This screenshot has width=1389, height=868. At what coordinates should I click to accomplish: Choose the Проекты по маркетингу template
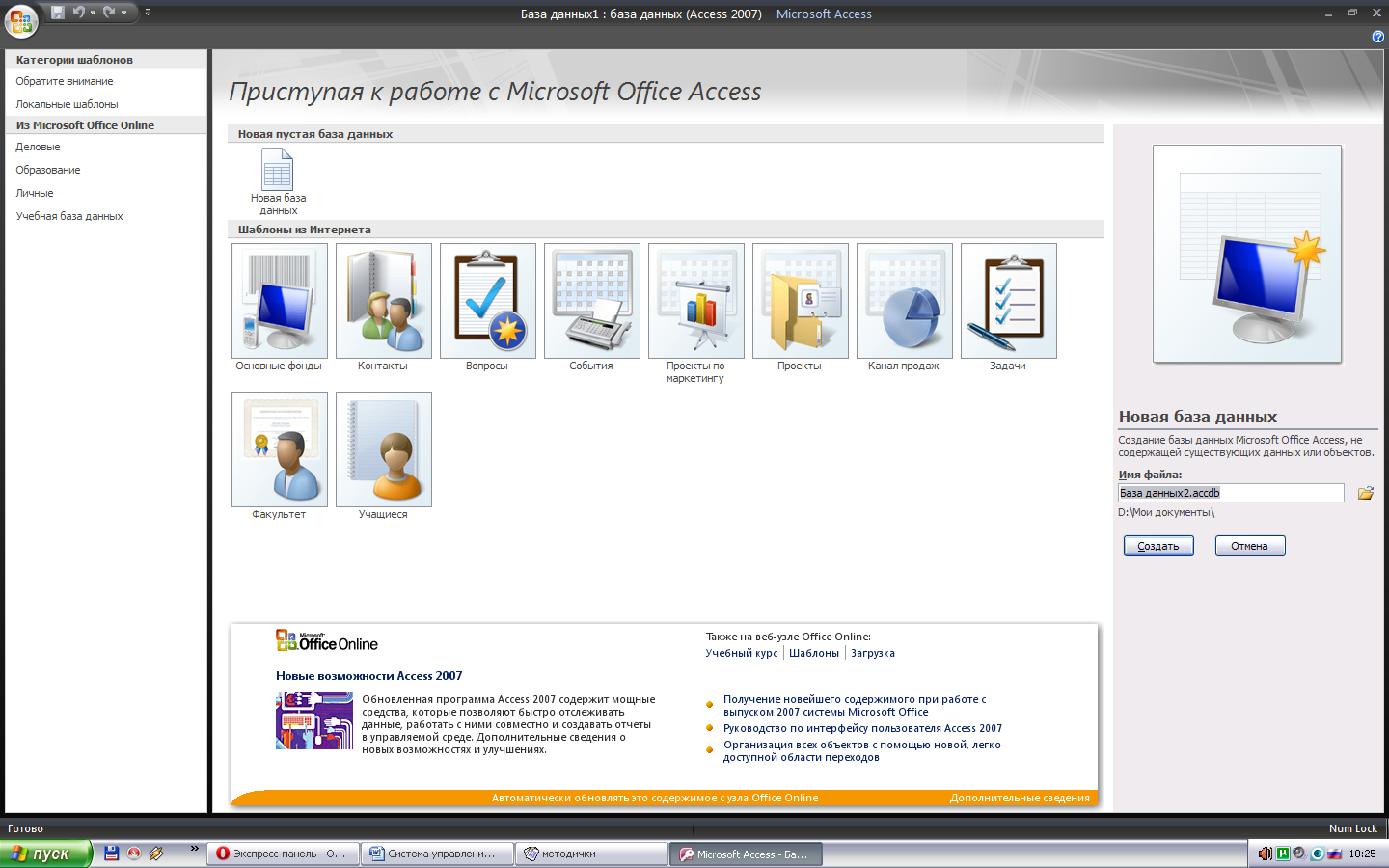point(695,313)
